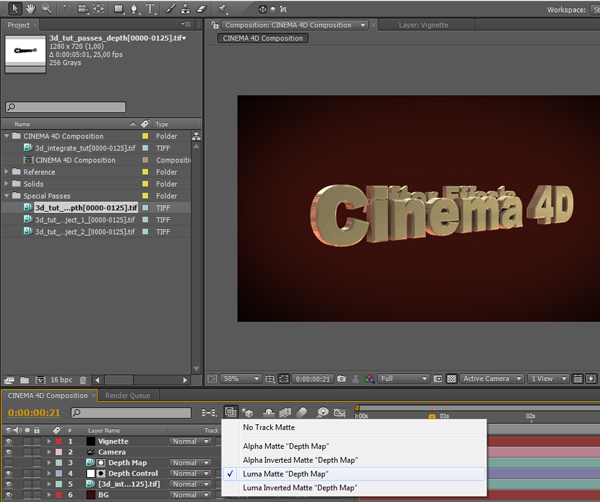Click the fast previews icon
Image resolution: width=600 pixels, height=502 pixels.
tap(591, 379)
